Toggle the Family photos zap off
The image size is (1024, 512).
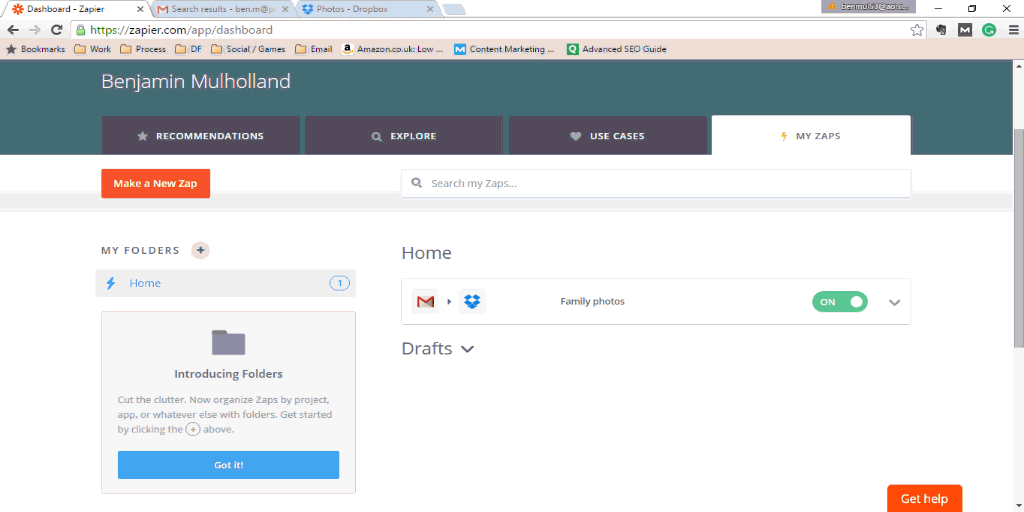click(x=840, y=302)
